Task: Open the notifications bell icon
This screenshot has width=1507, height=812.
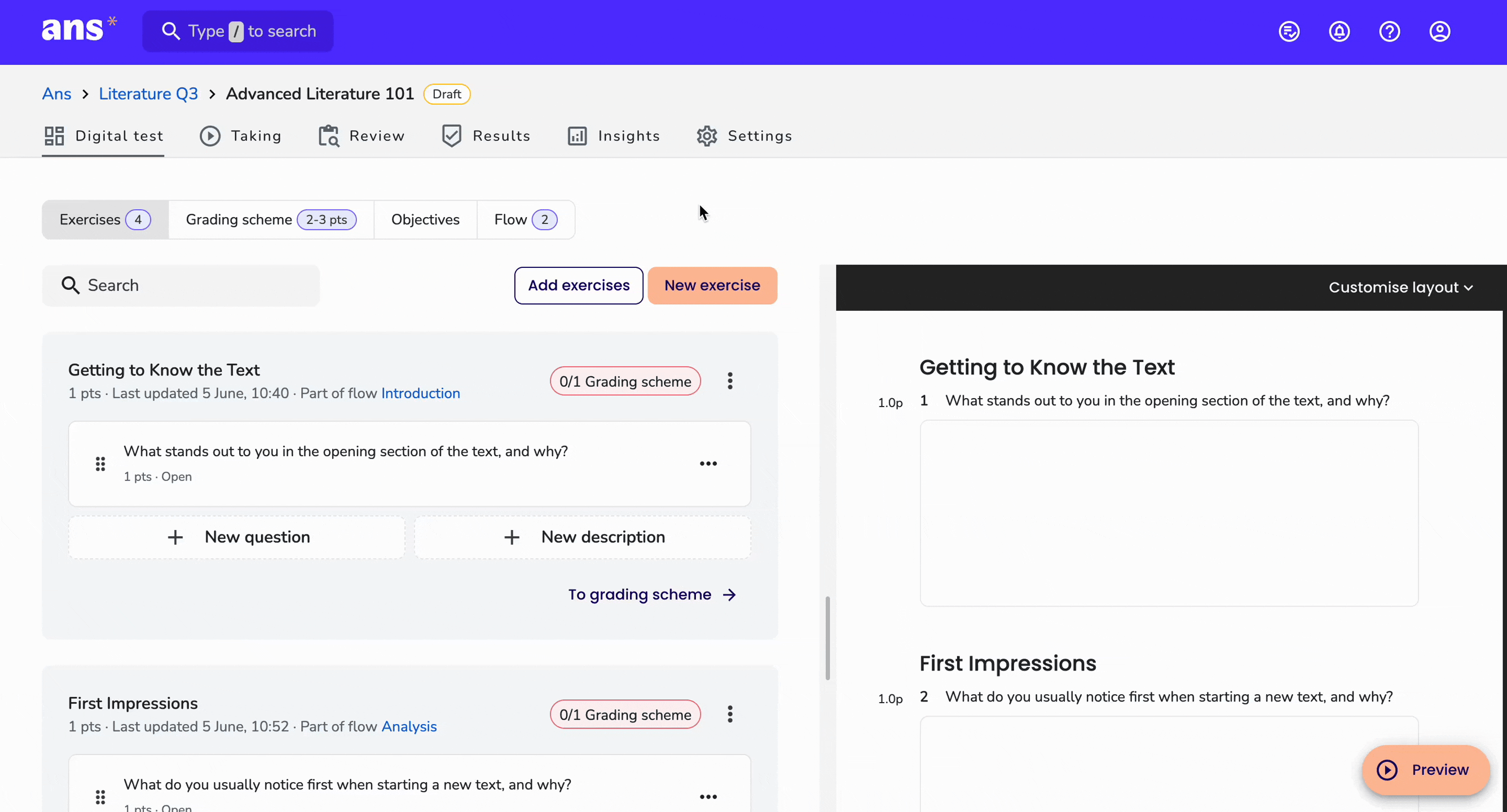Action: 1339,31
